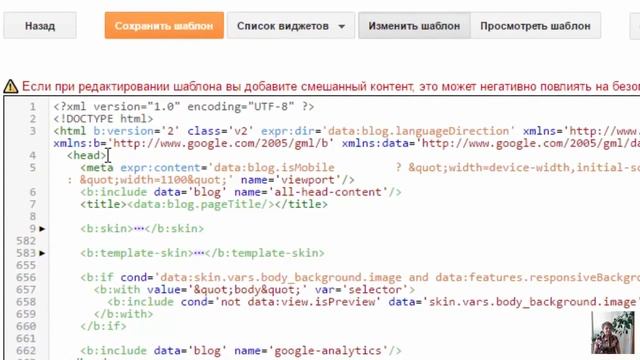Click the <head> tag on line 4
640x360 pixels.
(x=87, y=156)
